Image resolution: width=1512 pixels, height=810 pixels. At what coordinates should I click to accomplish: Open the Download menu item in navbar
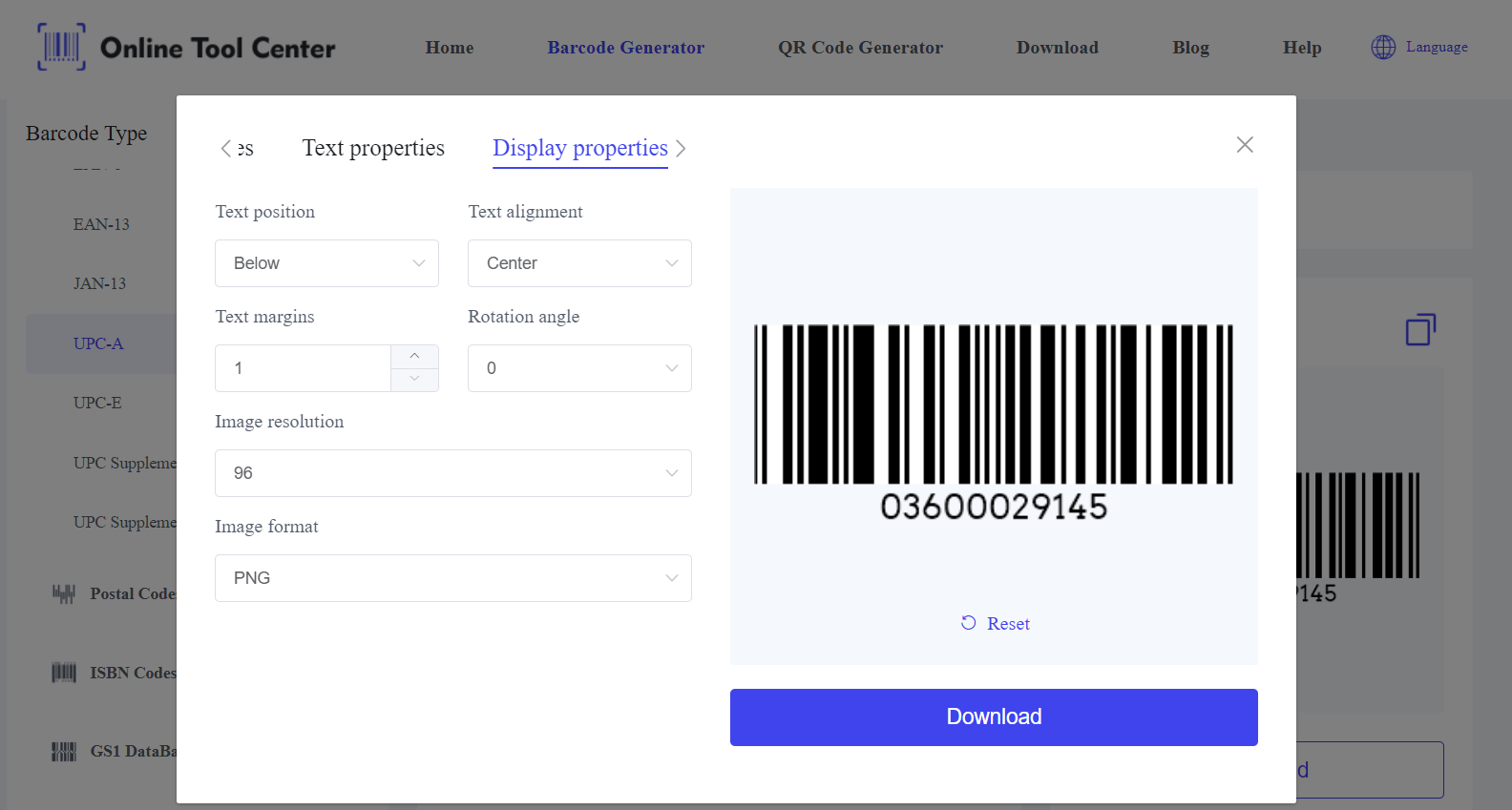tap(1058, 48)
